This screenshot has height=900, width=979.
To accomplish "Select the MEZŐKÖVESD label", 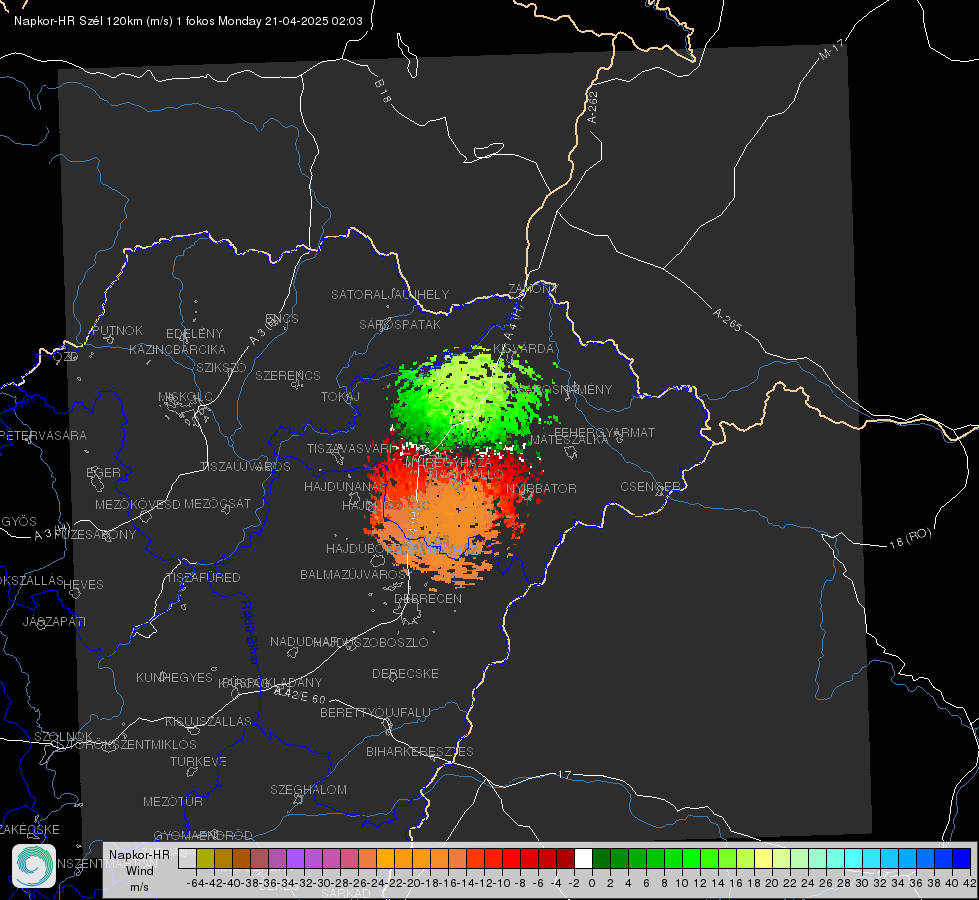I will [138, 505].
